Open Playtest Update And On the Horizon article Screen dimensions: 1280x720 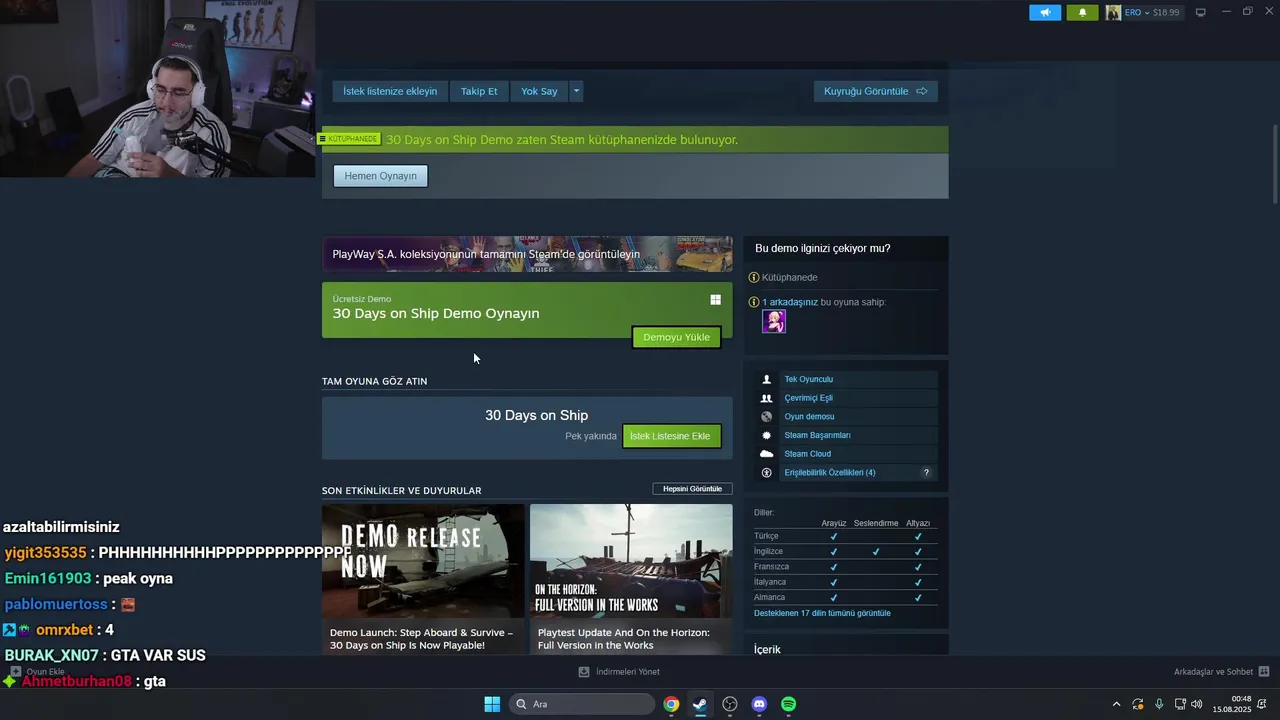[624, 639]
